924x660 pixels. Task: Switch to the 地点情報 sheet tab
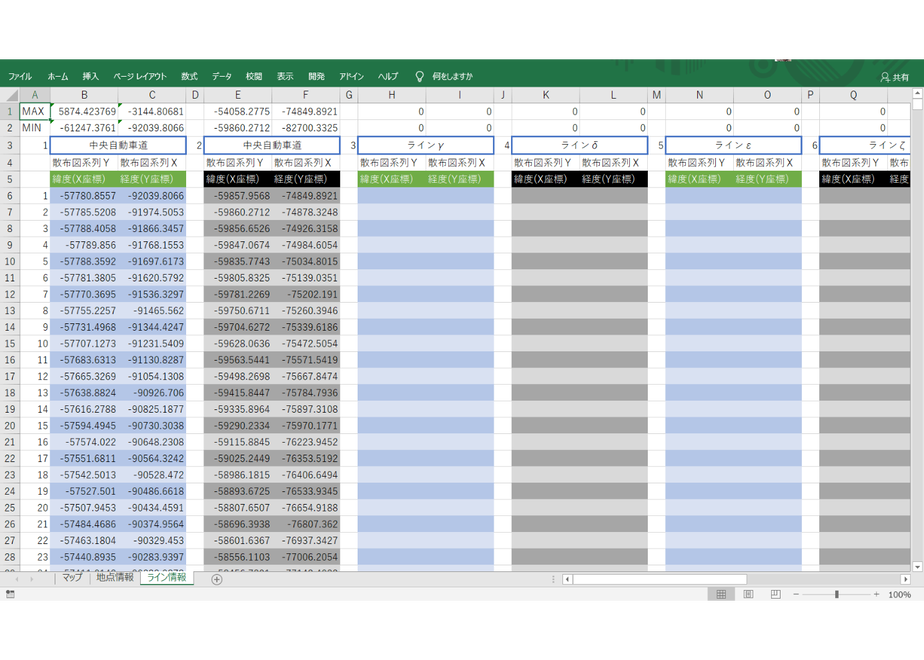(x=115, y=578)
